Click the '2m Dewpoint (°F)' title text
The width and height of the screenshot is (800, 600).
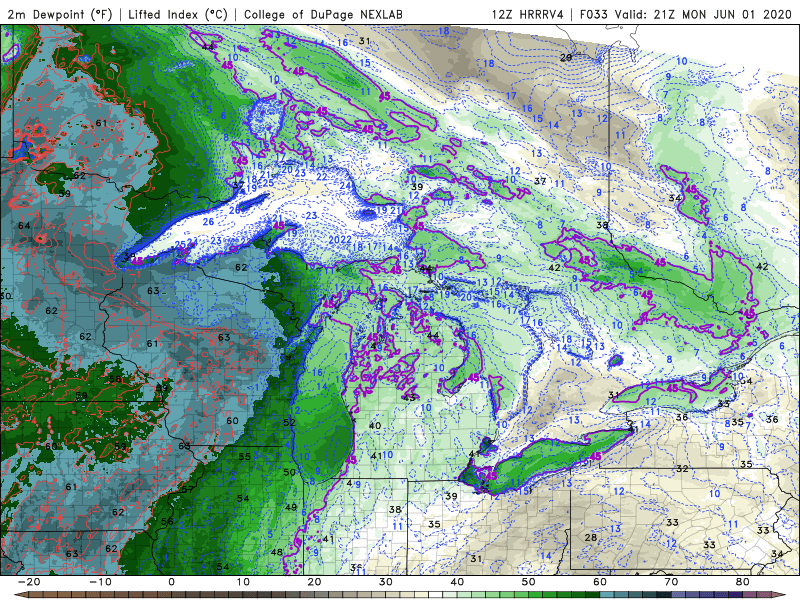point(60,14)
